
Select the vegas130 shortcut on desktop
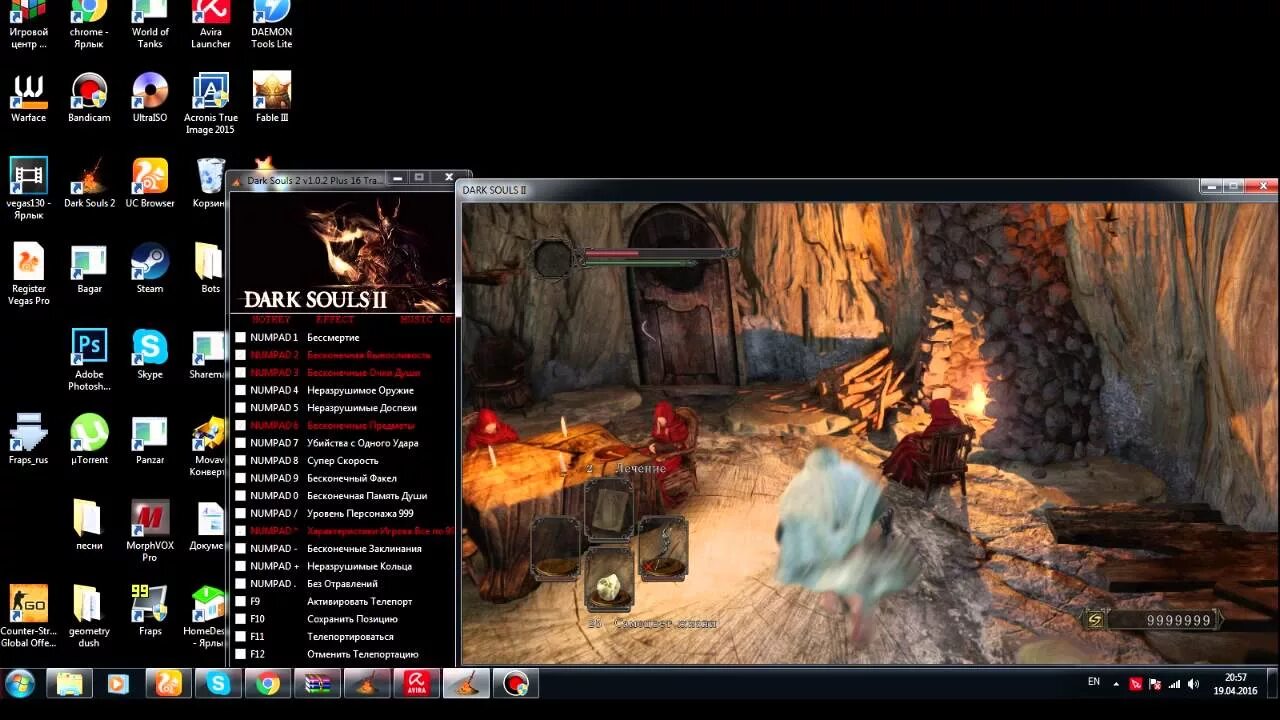(28, 188)
